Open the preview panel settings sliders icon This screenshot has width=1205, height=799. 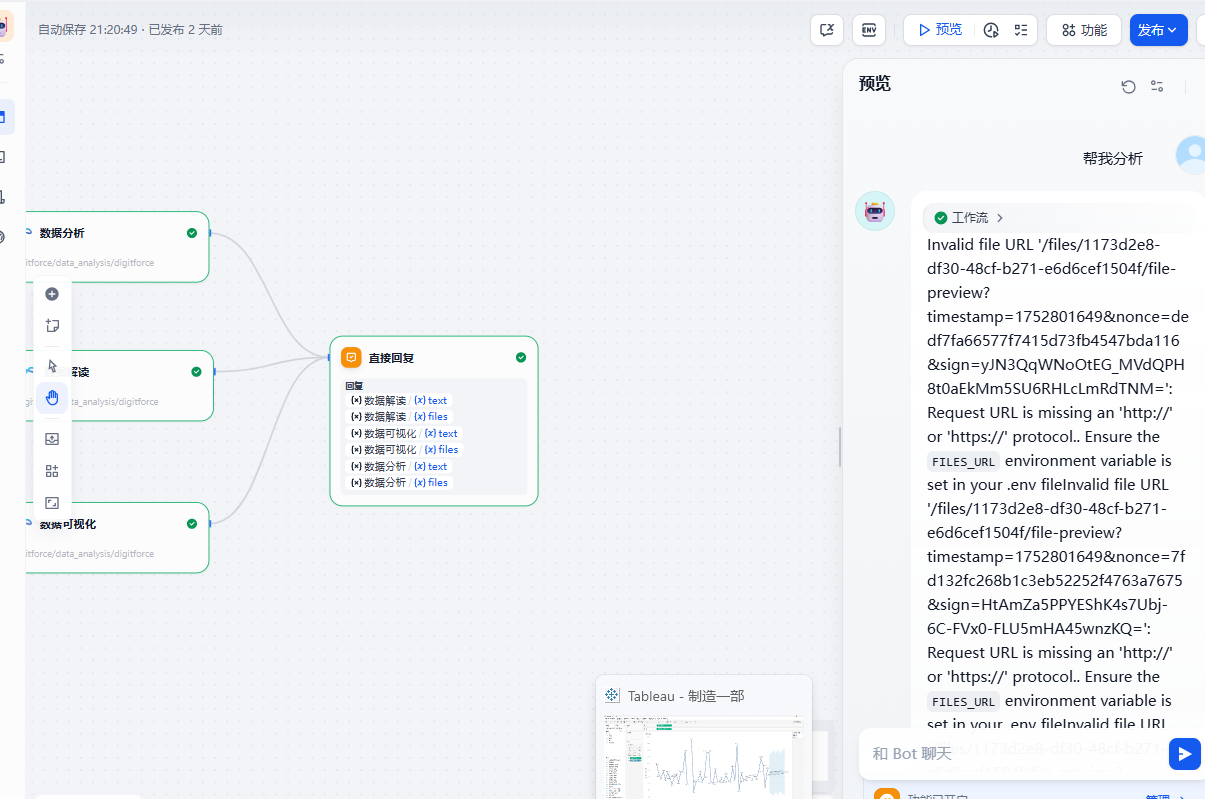(1157, 87)
